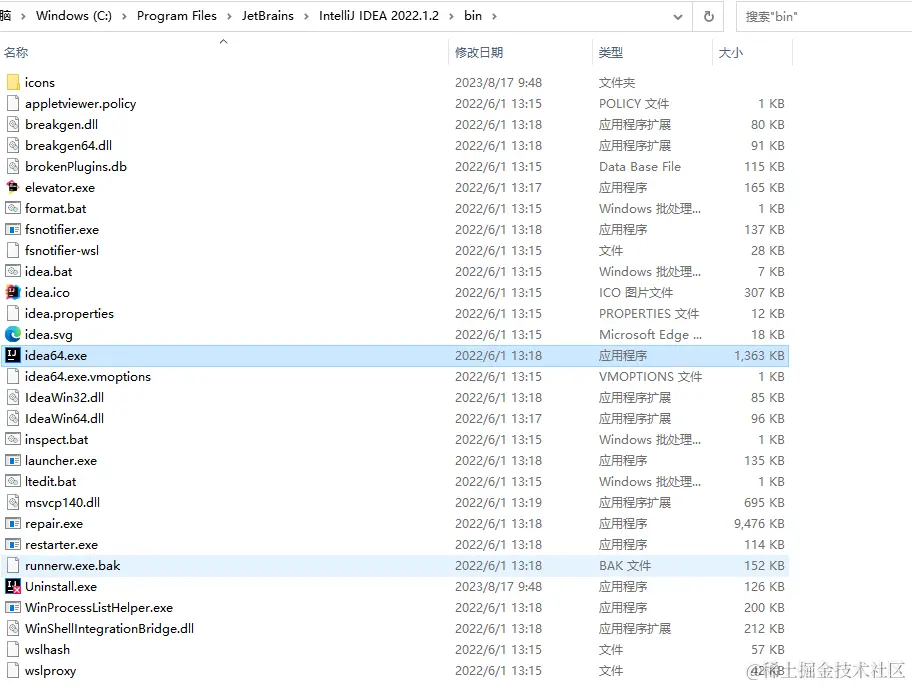Click the PROPERTIES 文件 type cell

(x=649, y=314)
